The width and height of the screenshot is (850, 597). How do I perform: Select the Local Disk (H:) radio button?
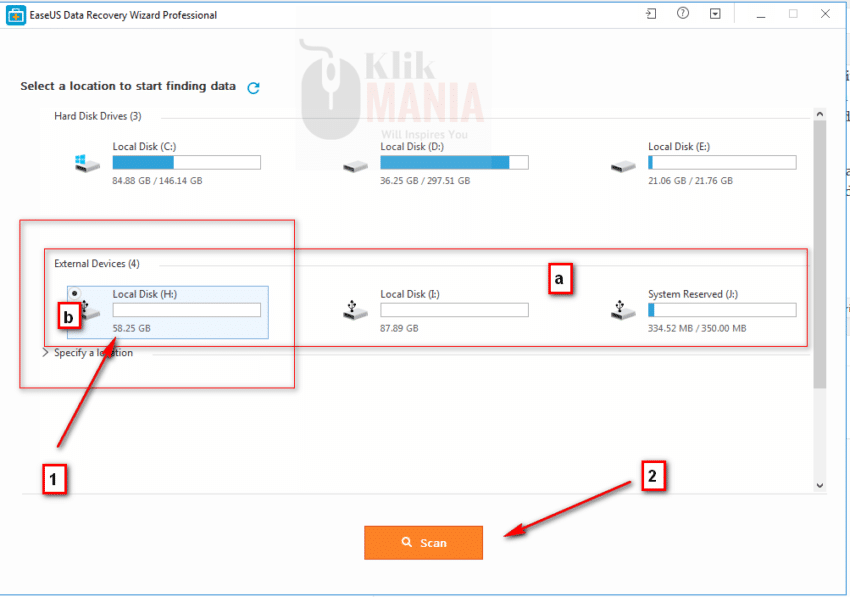coord(74,293)
